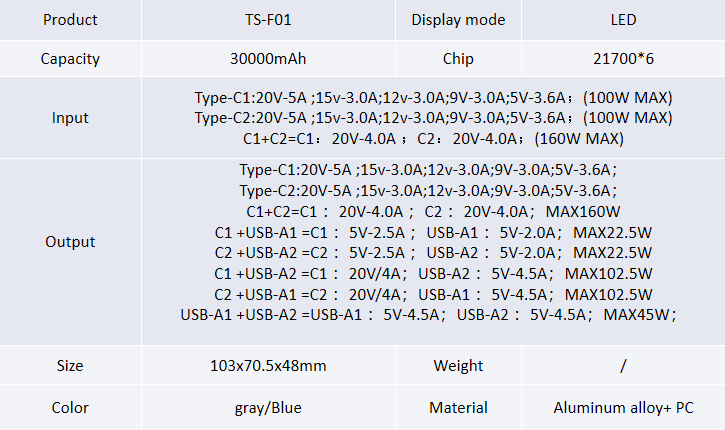Select the 21700*6 chip value

click(623, 59)
